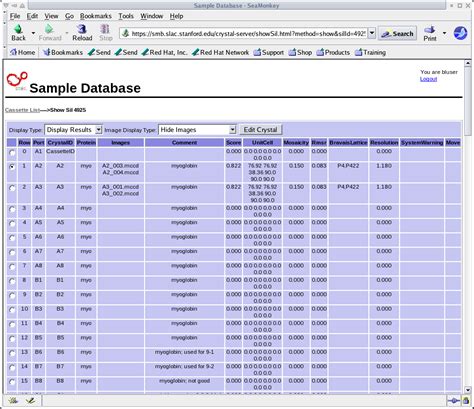Open the Bookmarks toolbar folder

tap(63, 52)
